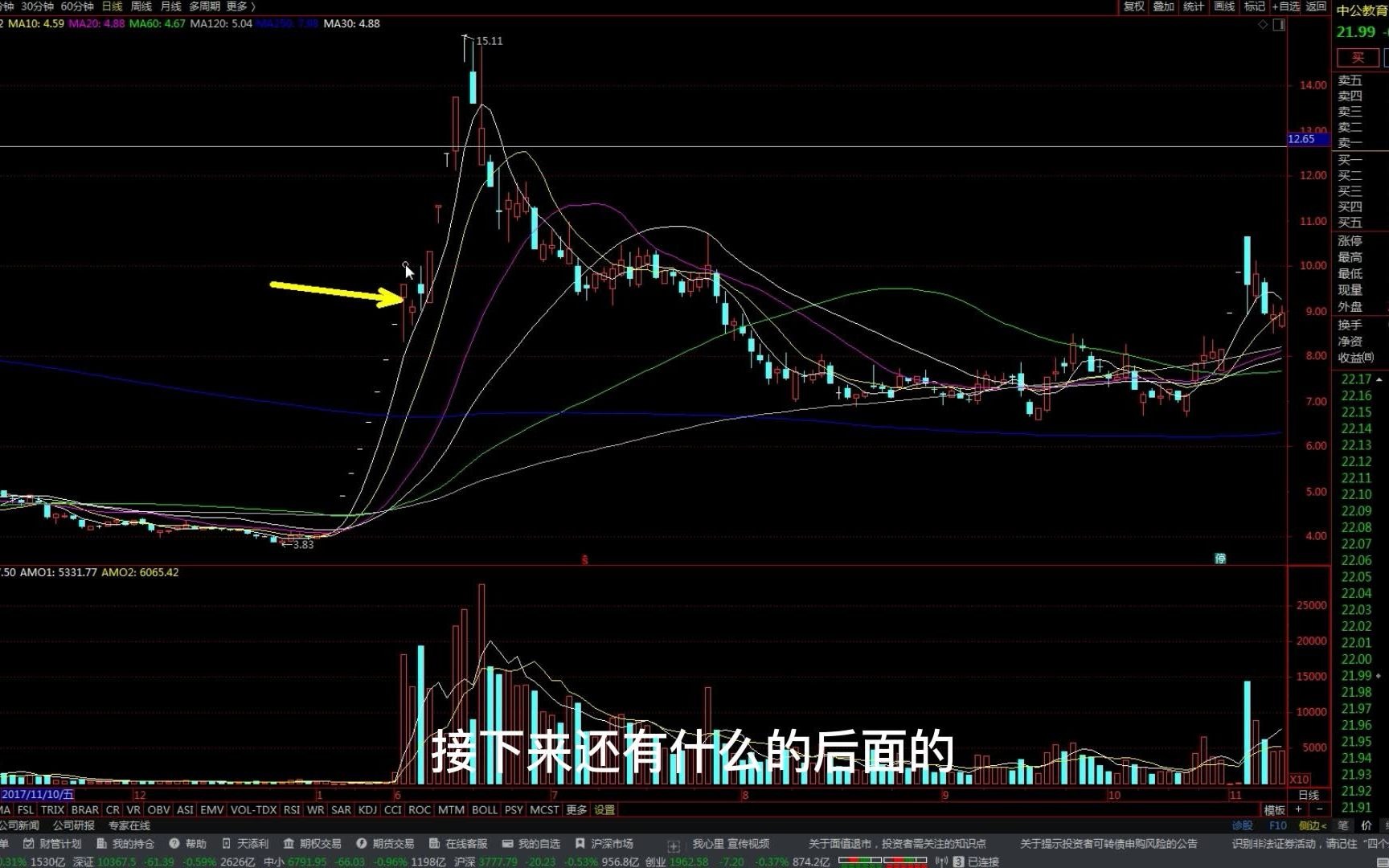The width and height of the screenshot is (1389, 868).
Task: Activate the 画线 drawing tool
Action: click(x=1223, y=6)
